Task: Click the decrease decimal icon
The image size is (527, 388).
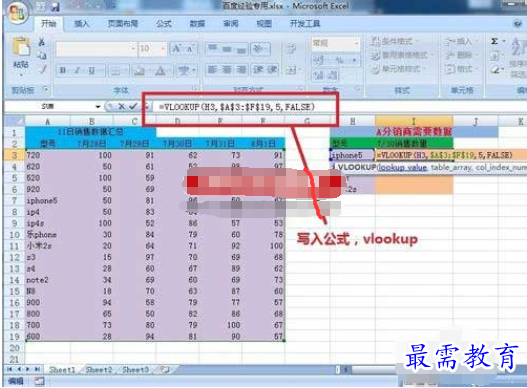Action: tap(332, 75)
